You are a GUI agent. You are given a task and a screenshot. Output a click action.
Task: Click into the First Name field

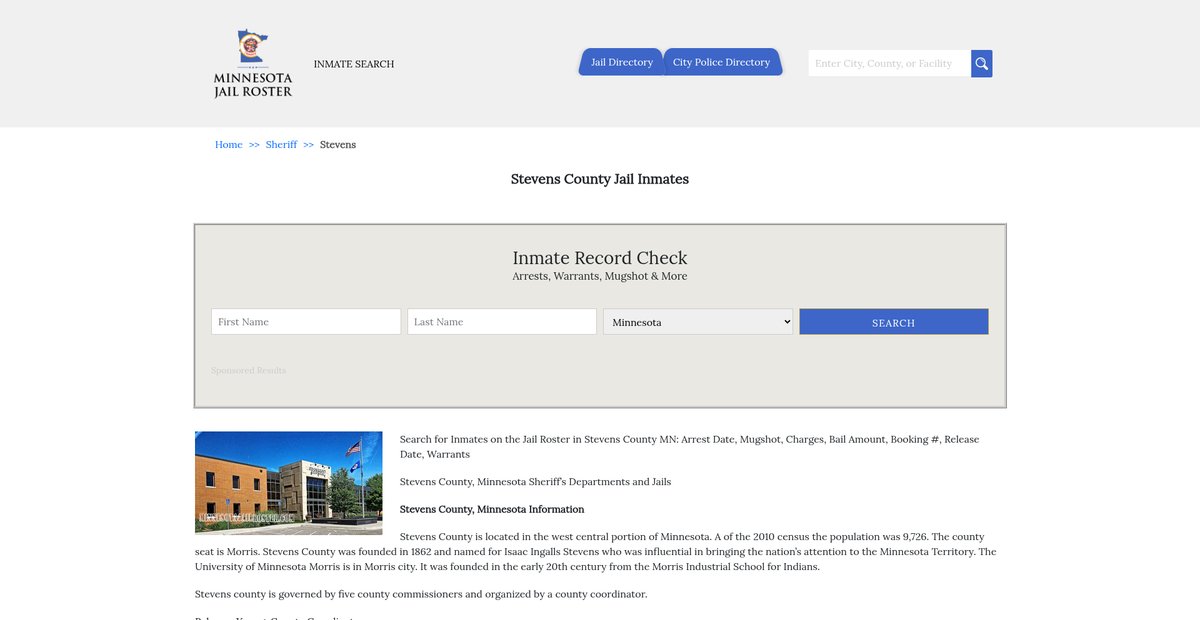tap(306, 322)
